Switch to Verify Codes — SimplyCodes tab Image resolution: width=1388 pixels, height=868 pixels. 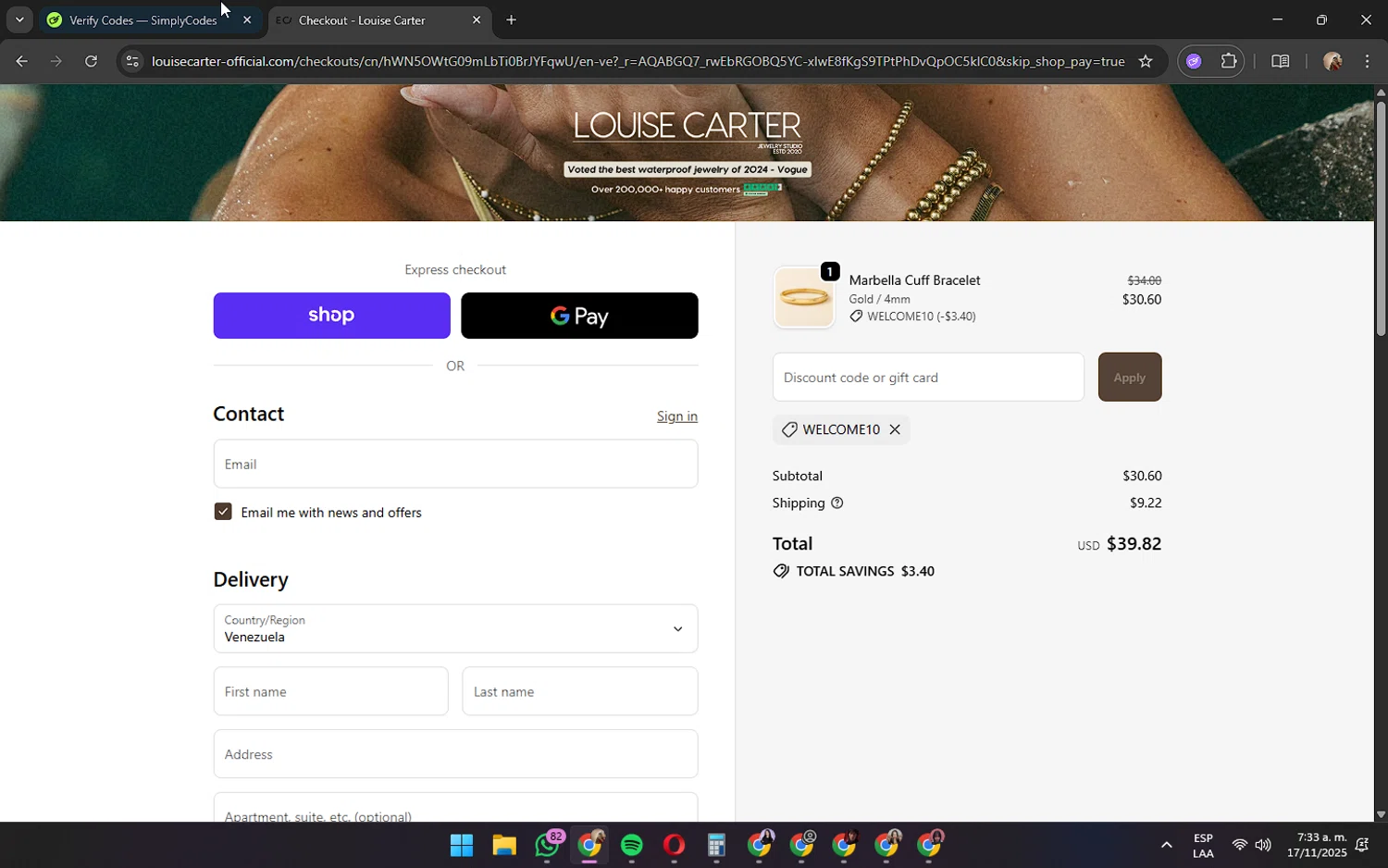[143, 19]
